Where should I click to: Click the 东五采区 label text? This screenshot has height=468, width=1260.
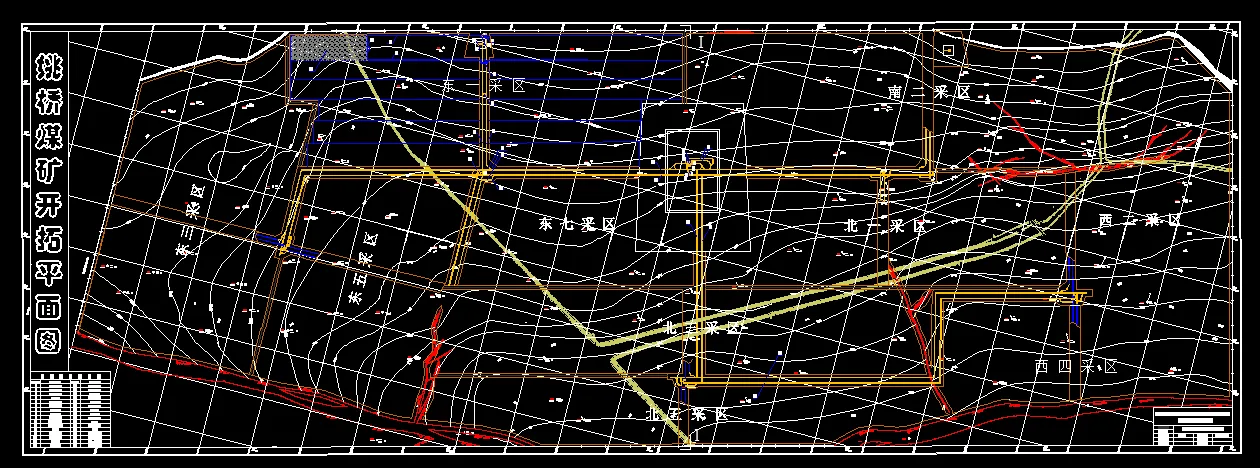[x=361, y=269]
